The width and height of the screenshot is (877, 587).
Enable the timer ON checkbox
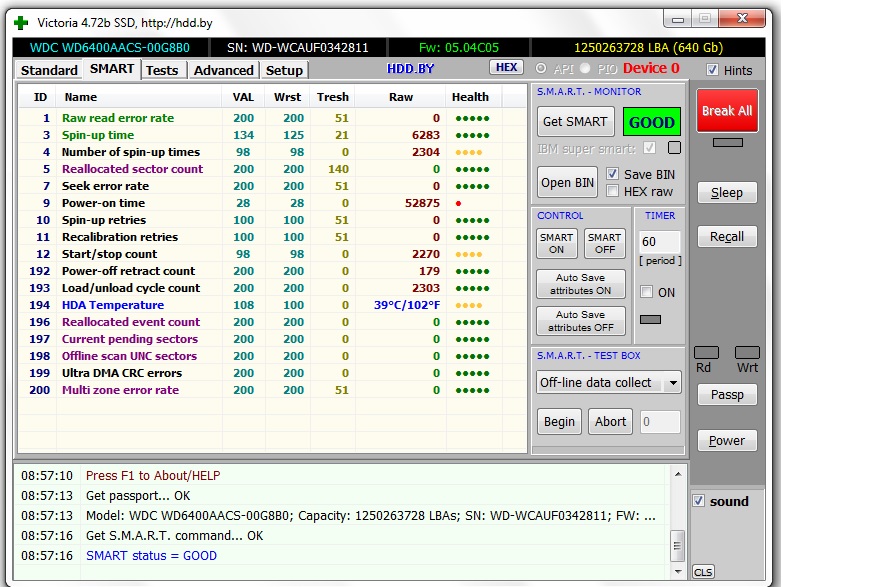647,292
